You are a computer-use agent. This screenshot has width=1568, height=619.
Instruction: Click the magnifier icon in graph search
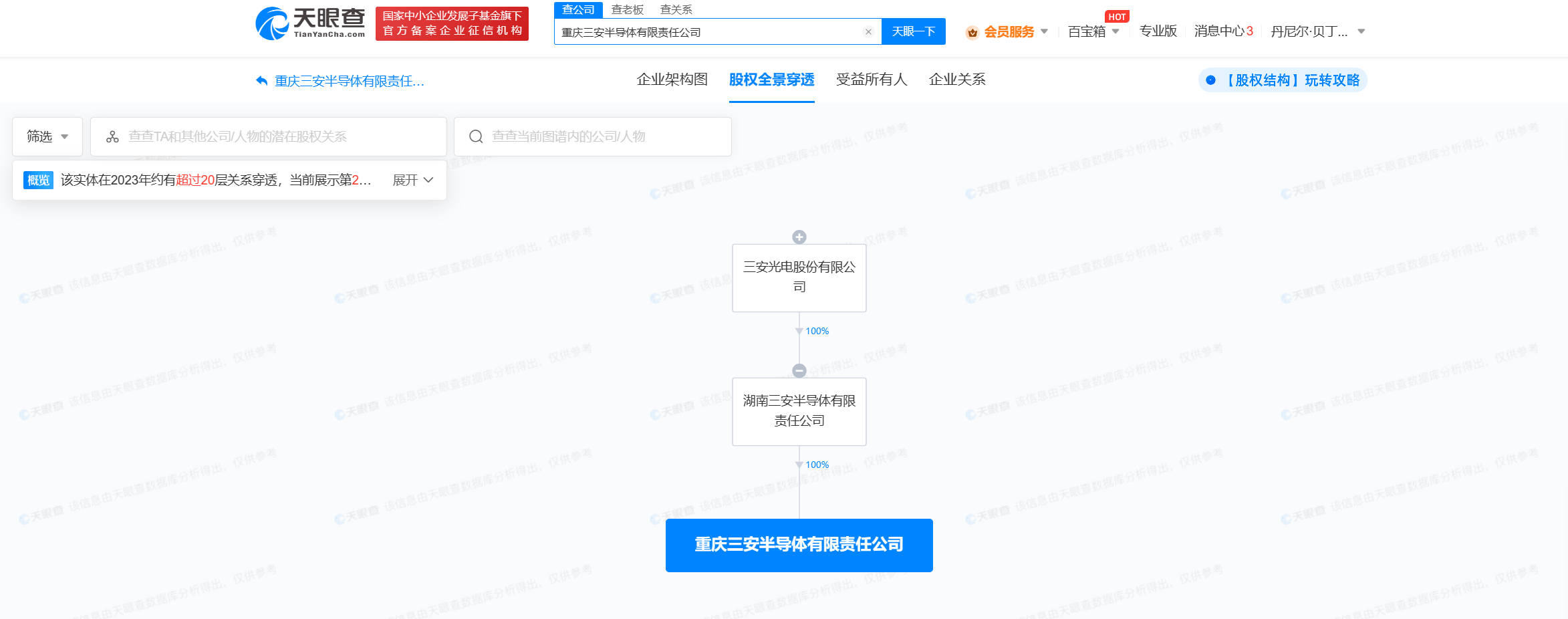pyautogui.click(x=476, y=137)
